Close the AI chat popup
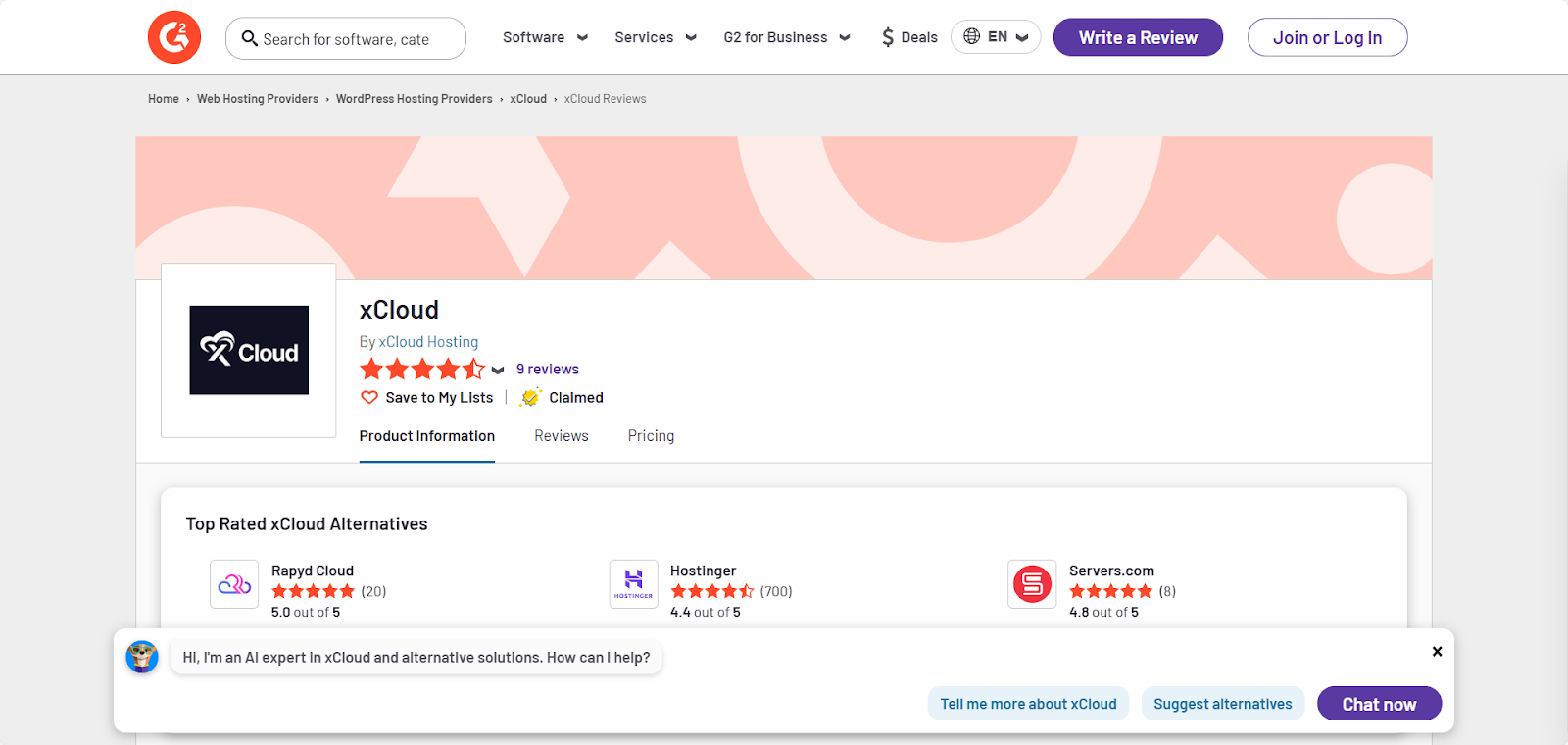Screen dimensions: 1568x745 coord(1437,652)
